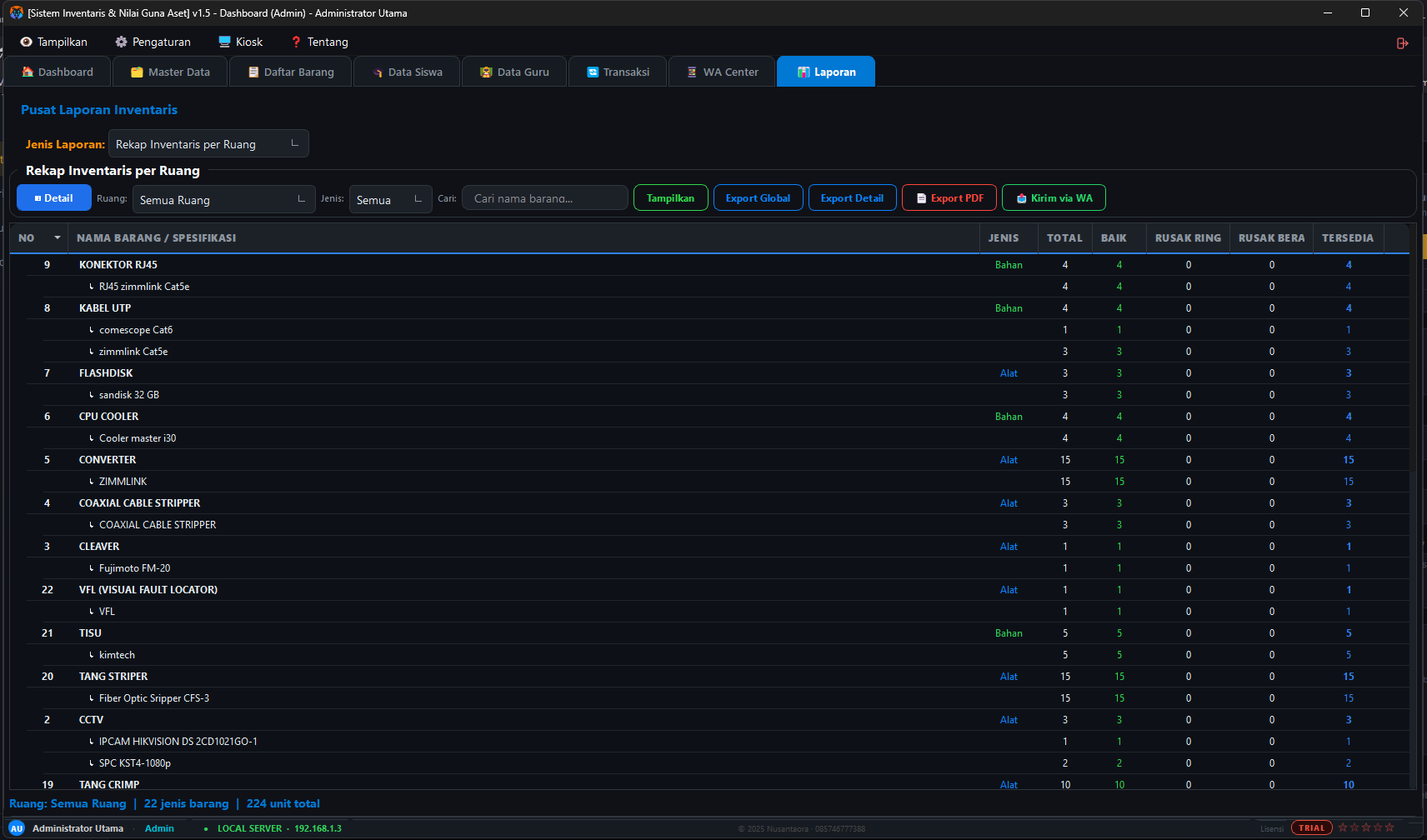Click the logout icon at top right
The height and width of the screenshot is (840, 1427).
coord(1403,43)
